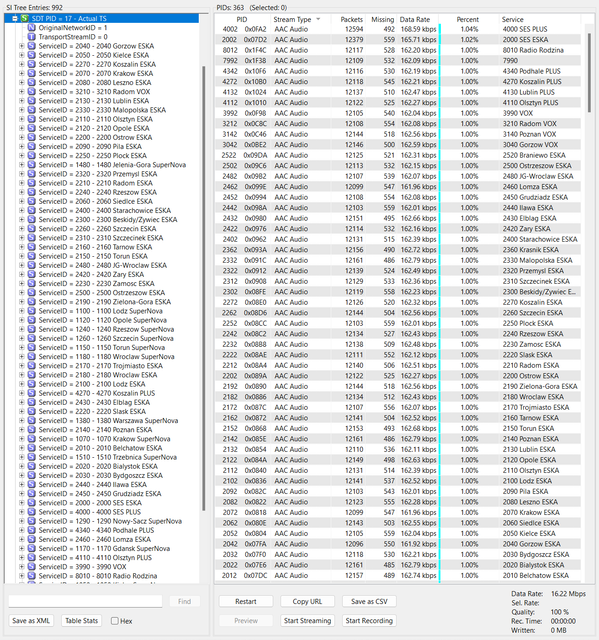Viewport: 599px width, 640px height.
Task: Expand ServiceID 2190 Zielona-Gora ESKA node
Action: (22, 302)
